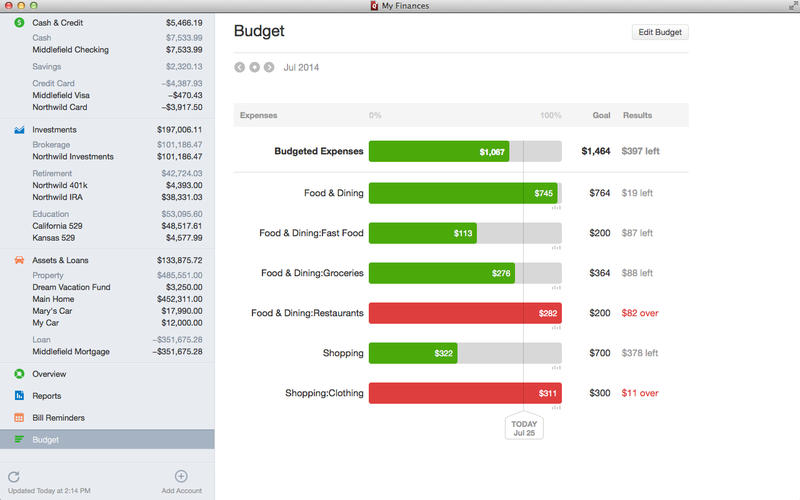Click mini chart icon under Restaurants bar
800x500 pixels.
(556, 328)
